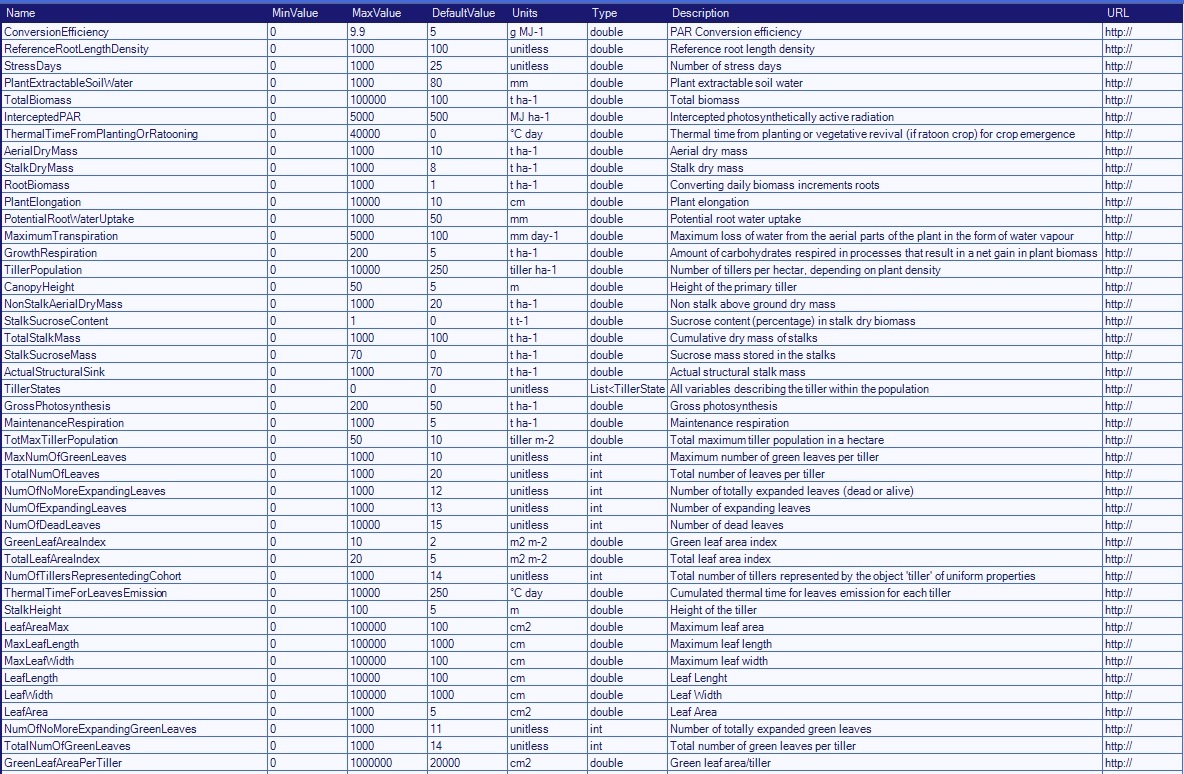Click the 'Green leaf area/tiller' description
Image resolution: width=1184 pixels, height=774 pixels.
click(x=884, y=763)
